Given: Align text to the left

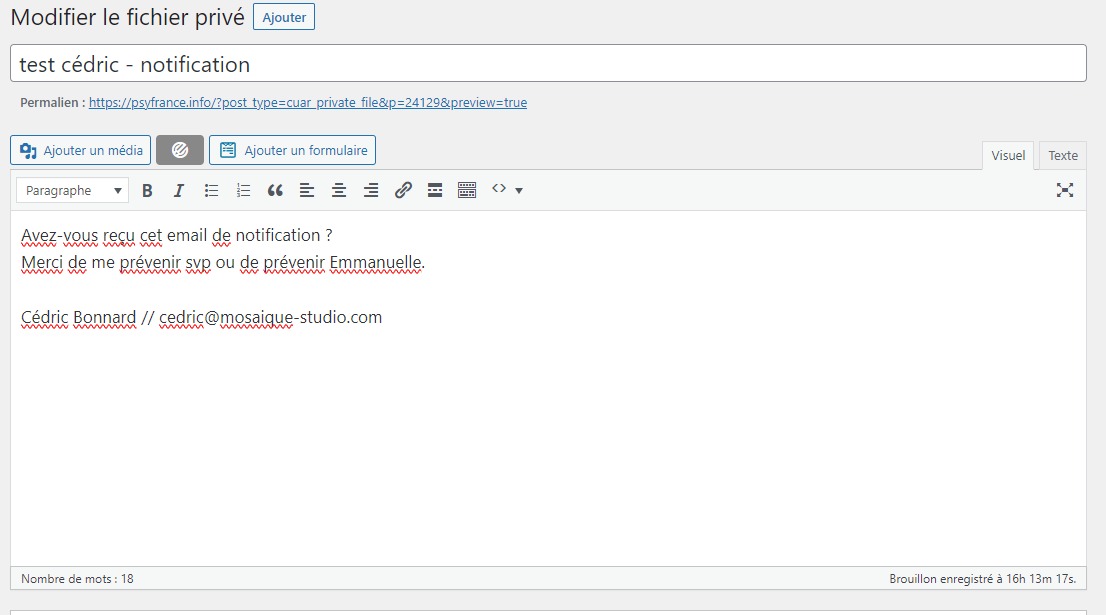Looking at the screenshot, I should (307, 190).
